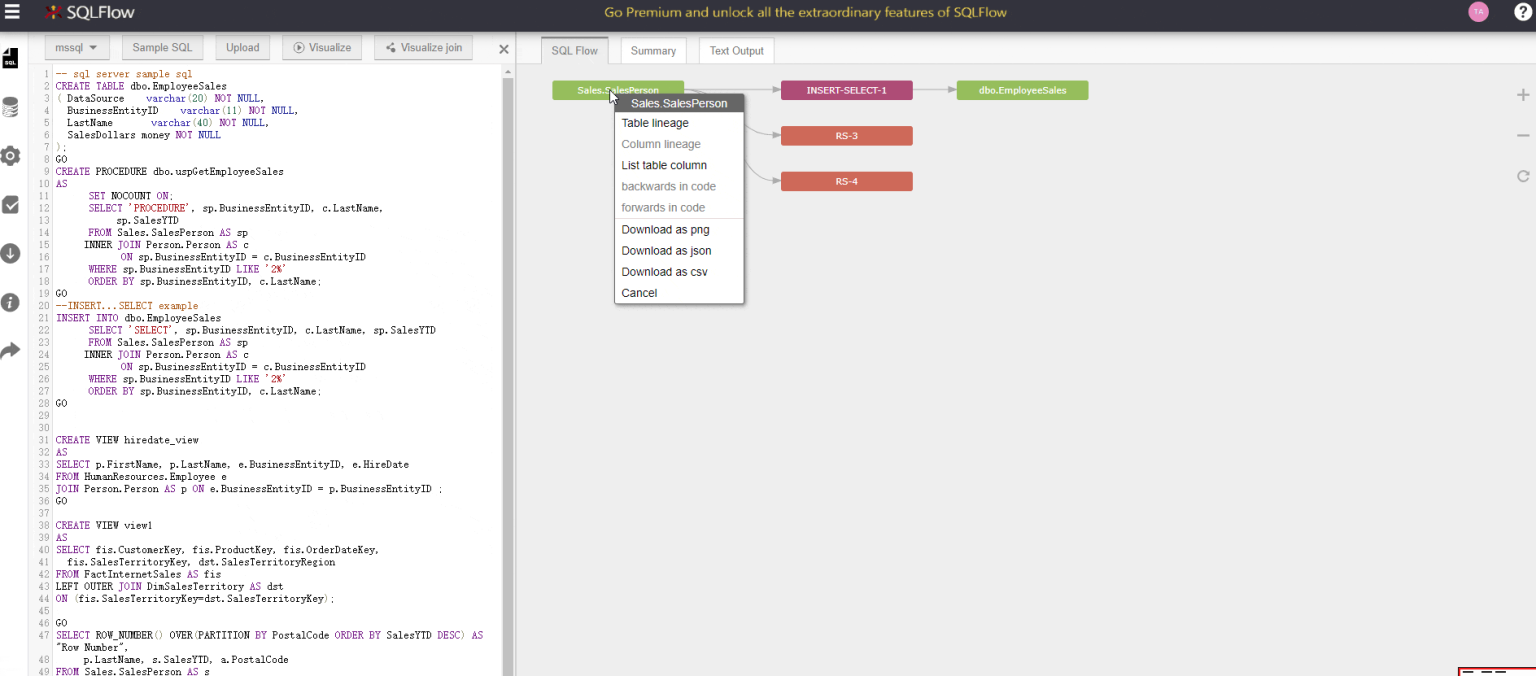Zoom out the diagram with minus icon
Image resolution: width=1536 pixels, height=676 pixels.
(x=1523, y=135)
